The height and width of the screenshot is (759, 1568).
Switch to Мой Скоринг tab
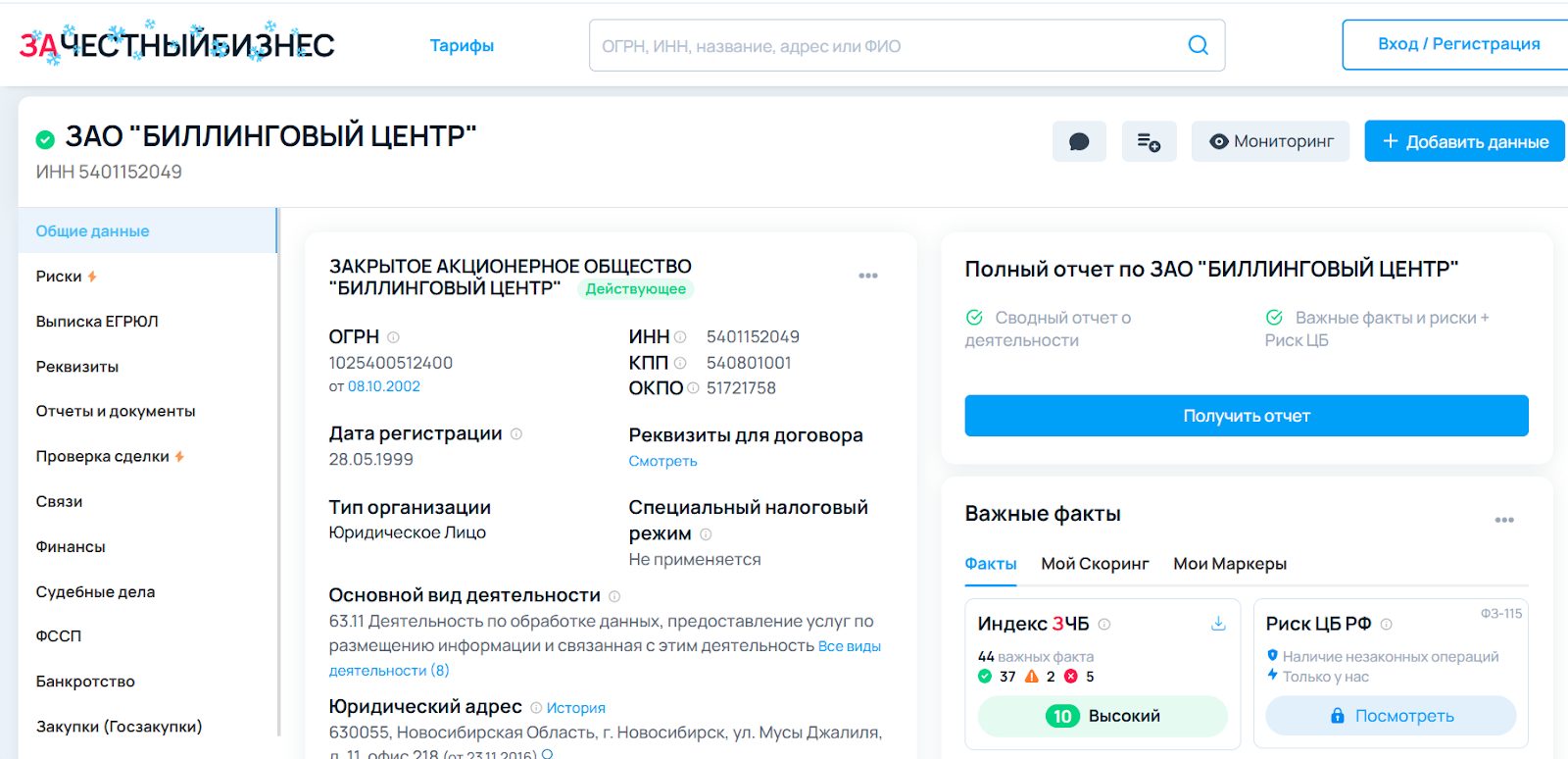coord(1095,564)
